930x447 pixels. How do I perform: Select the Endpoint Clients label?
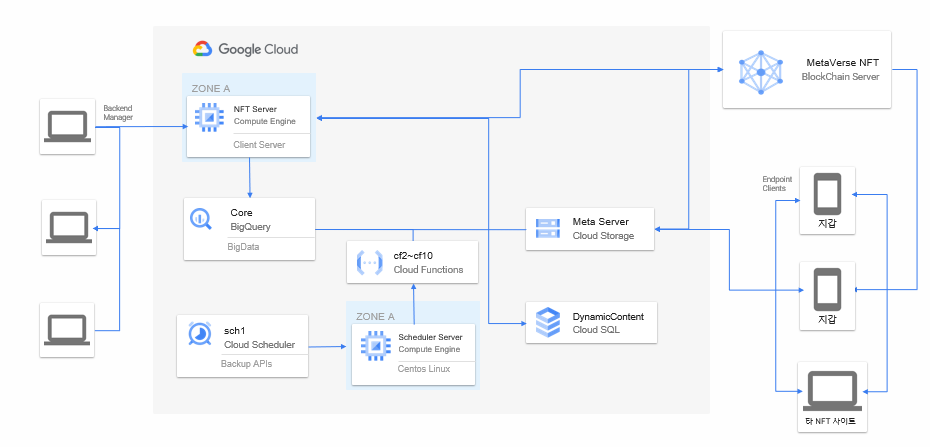777,184
